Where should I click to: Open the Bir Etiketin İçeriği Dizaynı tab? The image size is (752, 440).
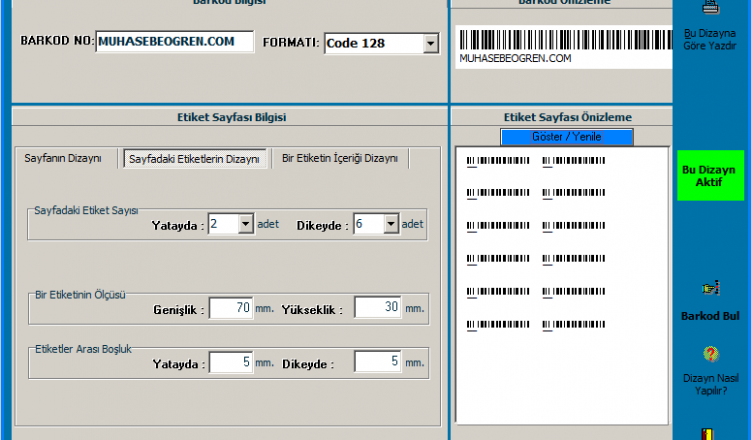point(340,158)
